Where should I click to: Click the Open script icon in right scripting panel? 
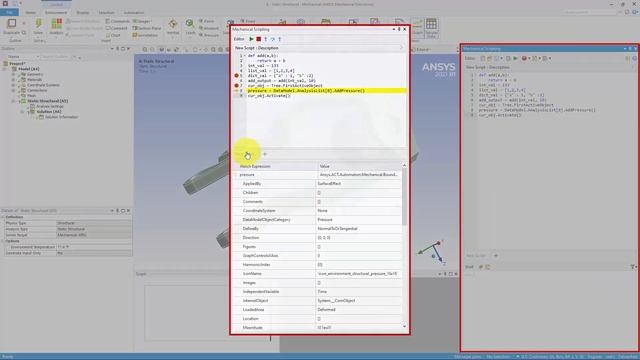(x=489, y=58)
